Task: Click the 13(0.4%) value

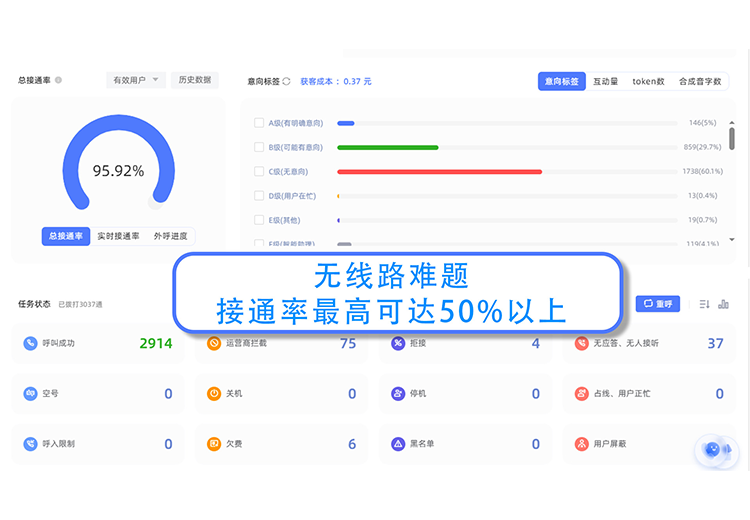Action: click(703, 196)
